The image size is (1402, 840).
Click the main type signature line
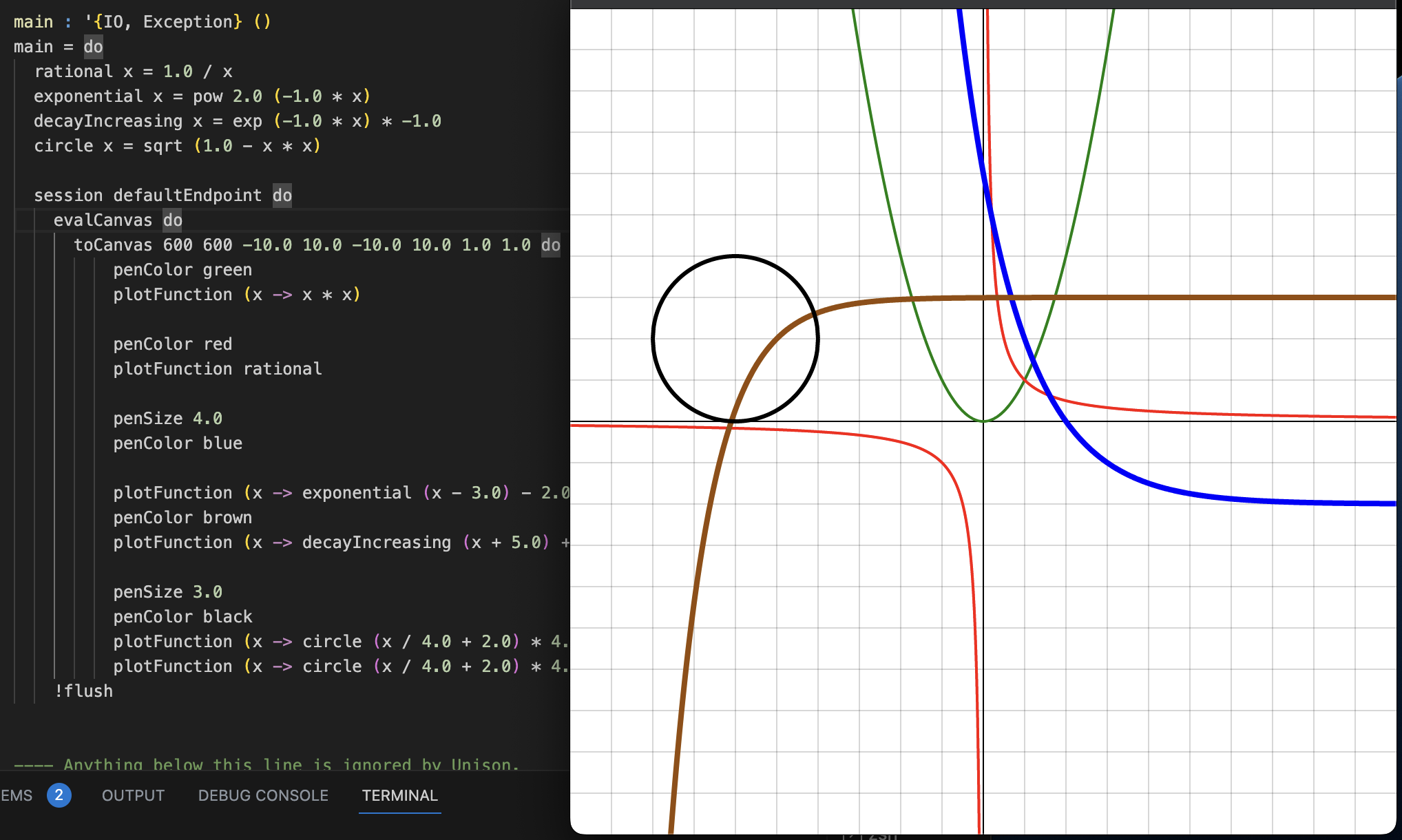(x=143, y=22)
